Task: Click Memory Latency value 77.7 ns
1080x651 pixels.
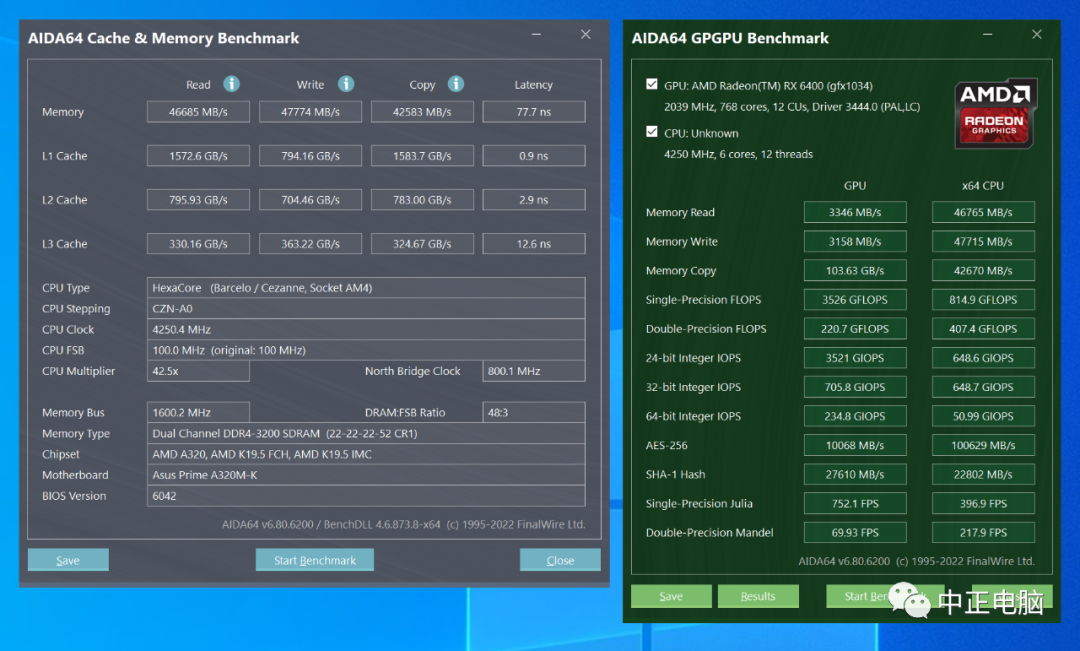Action: click(x=534, y=112)
